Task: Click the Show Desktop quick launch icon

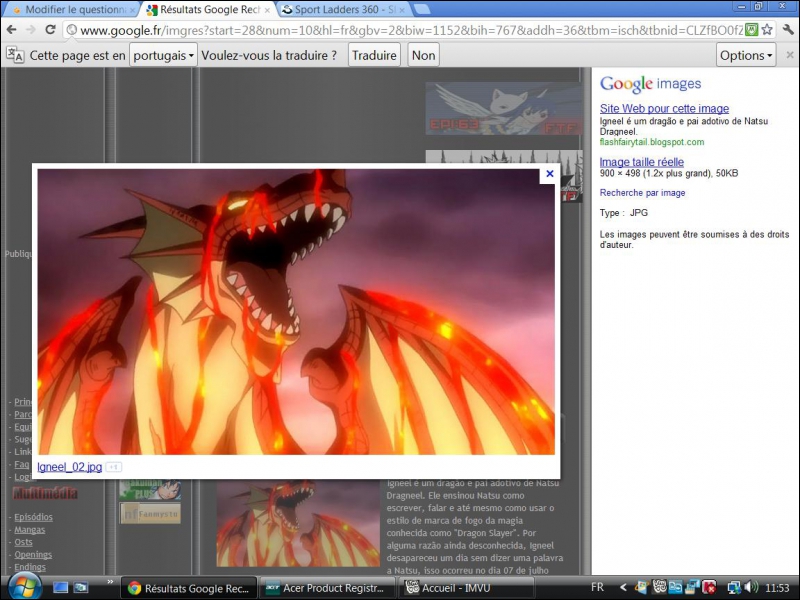Action: pyautogui.click(x=60, y=588)
